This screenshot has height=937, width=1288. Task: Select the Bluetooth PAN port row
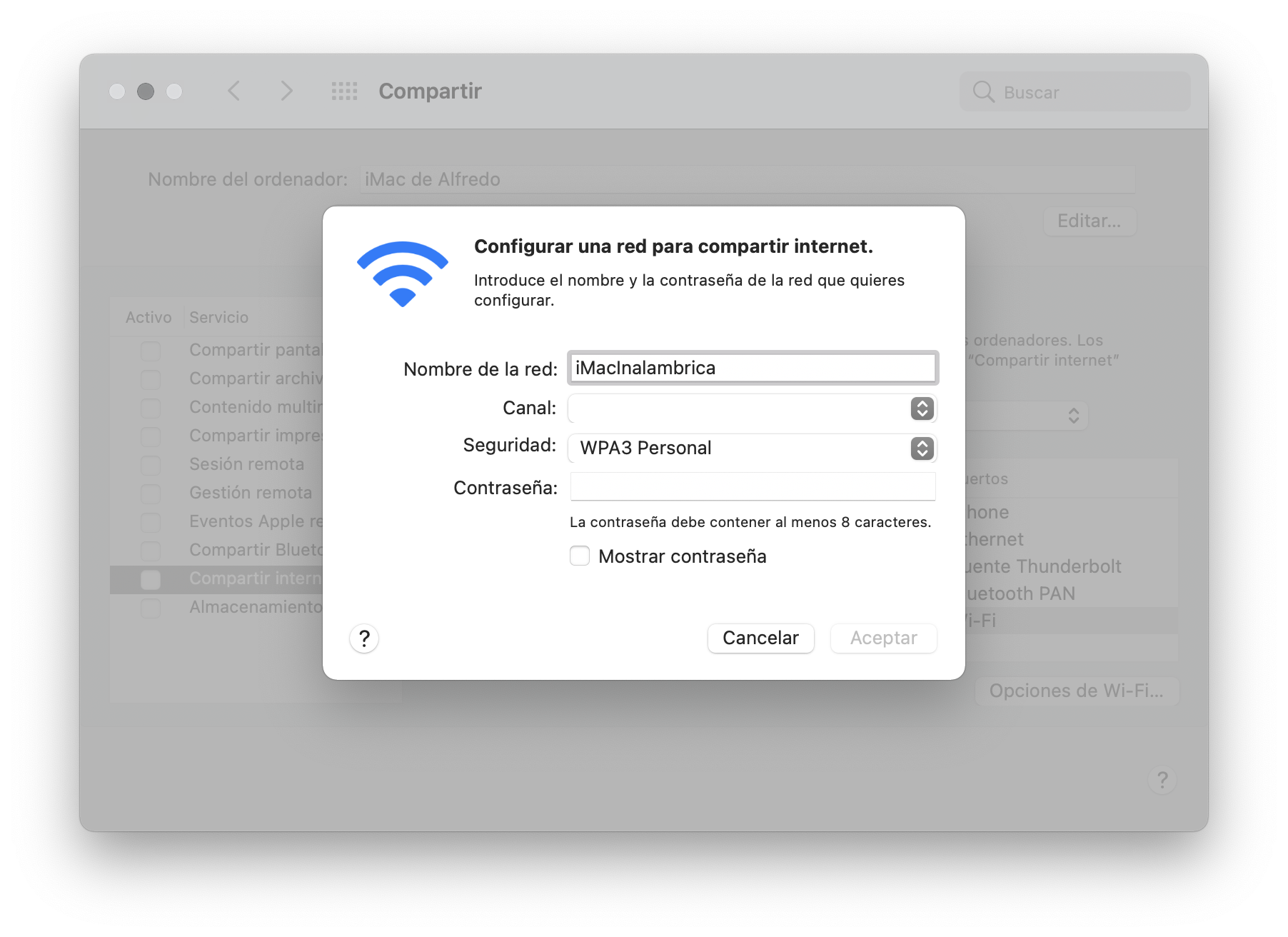point(1072,593)
